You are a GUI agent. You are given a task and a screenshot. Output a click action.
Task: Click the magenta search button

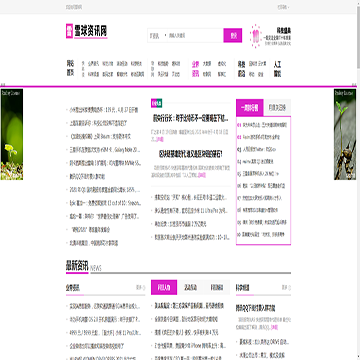[x=233, y=35]
